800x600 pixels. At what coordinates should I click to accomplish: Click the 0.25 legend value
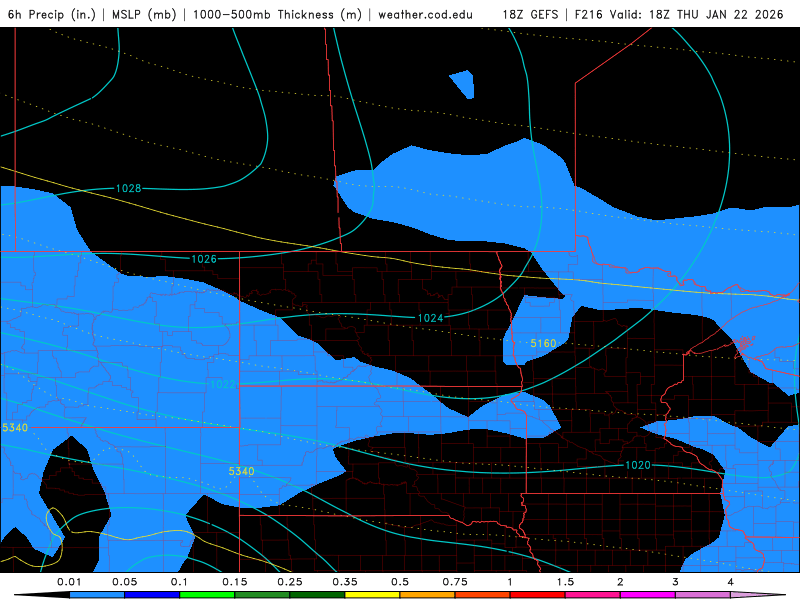tap(290, 582)
